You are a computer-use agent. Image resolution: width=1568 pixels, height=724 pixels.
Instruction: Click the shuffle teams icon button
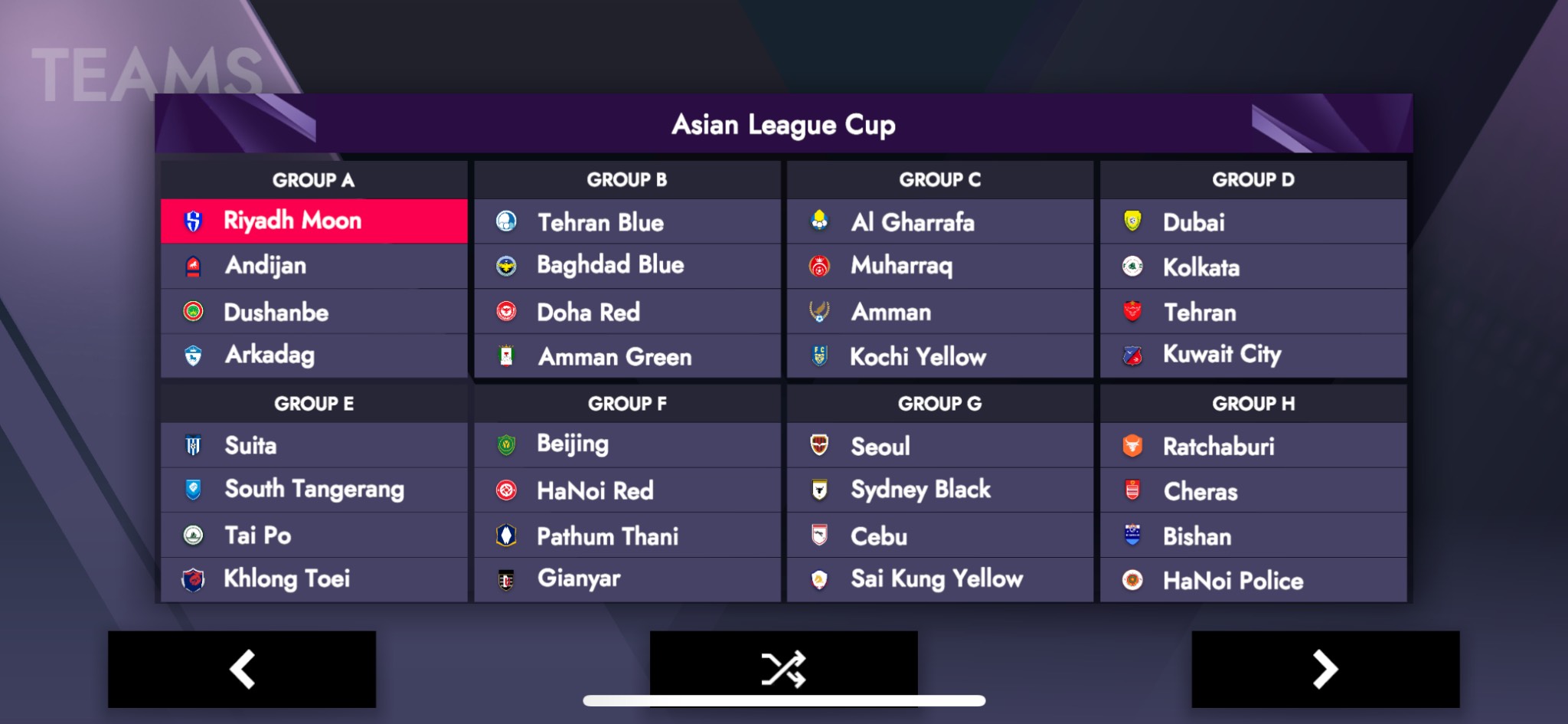(x=783, y=668)
